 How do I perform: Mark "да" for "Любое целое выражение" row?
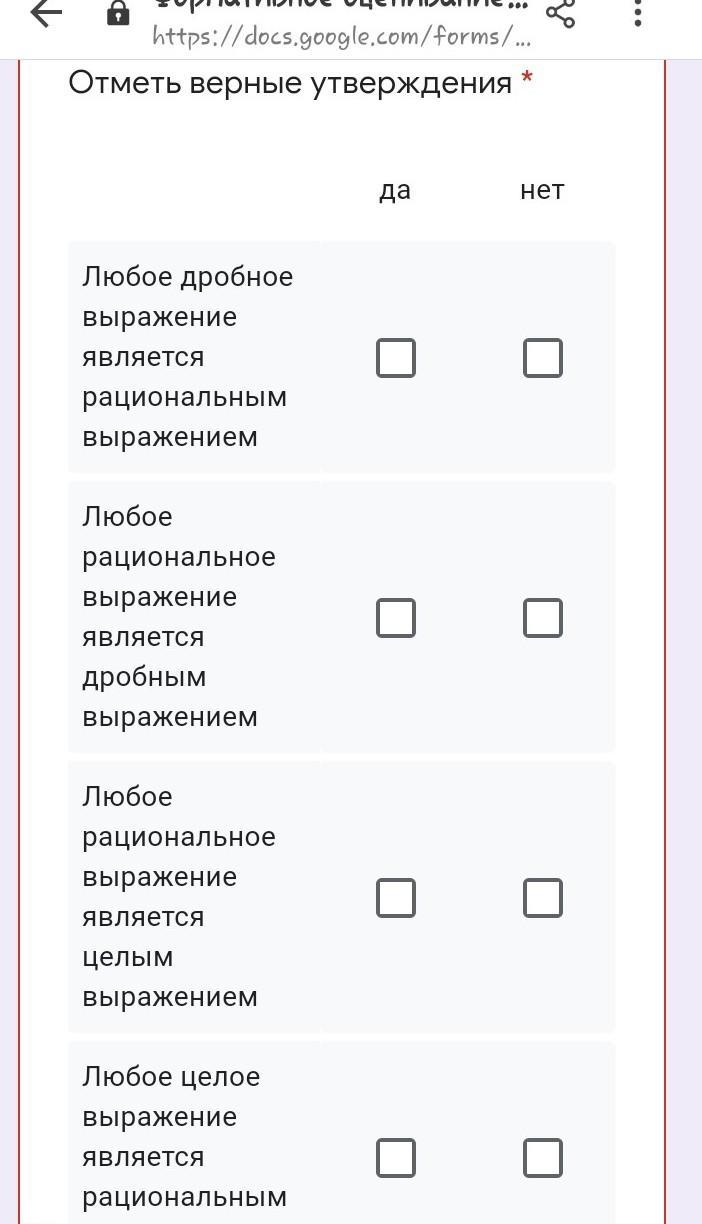(x=396, y=1158)
